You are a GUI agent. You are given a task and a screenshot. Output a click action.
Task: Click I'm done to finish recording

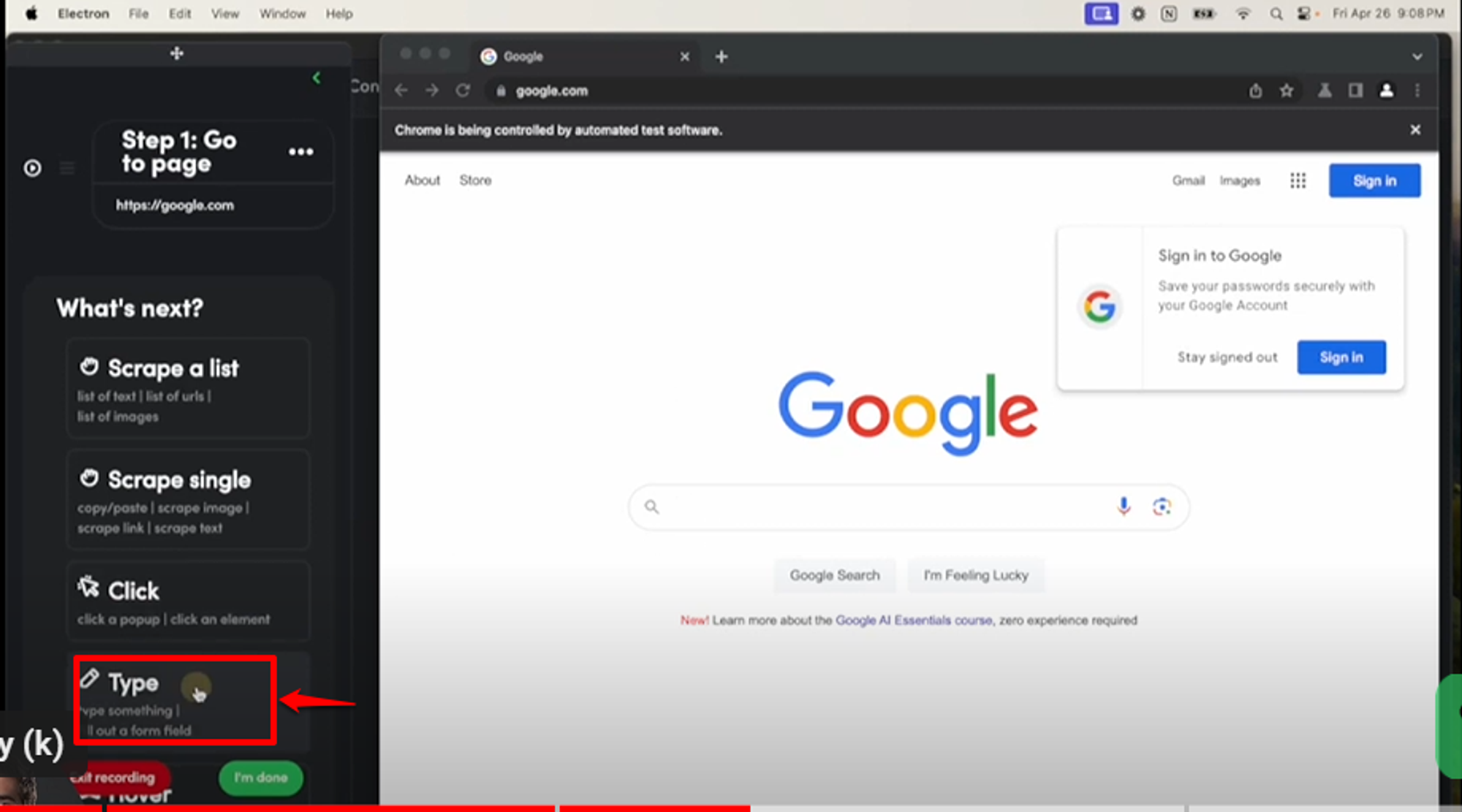click(260, 777)
